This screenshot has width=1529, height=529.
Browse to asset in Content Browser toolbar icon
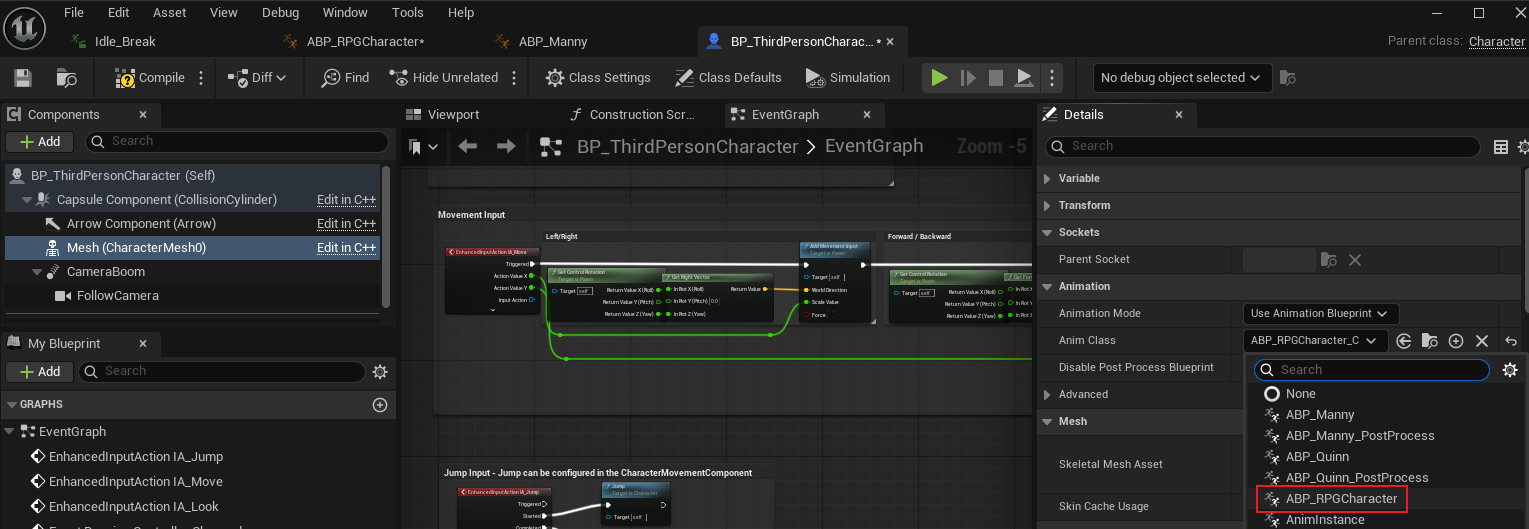click(67, 78)
